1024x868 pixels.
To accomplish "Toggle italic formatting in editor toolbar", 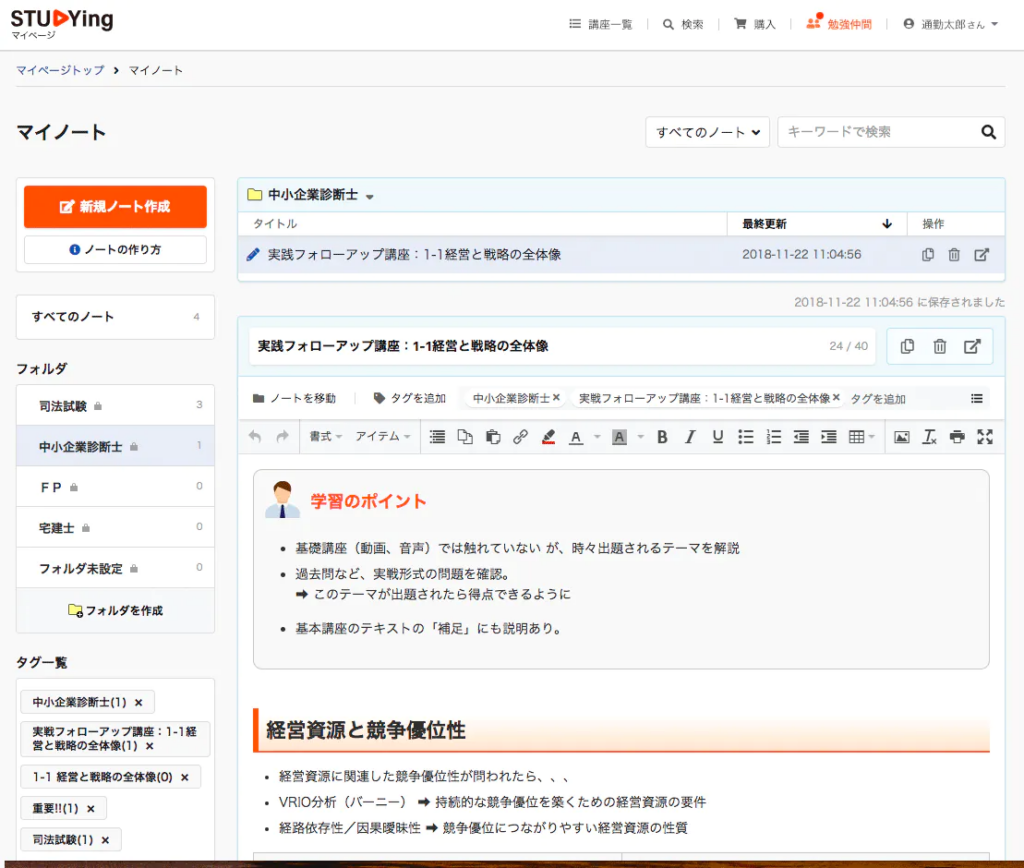I will [x=690, y=437].
